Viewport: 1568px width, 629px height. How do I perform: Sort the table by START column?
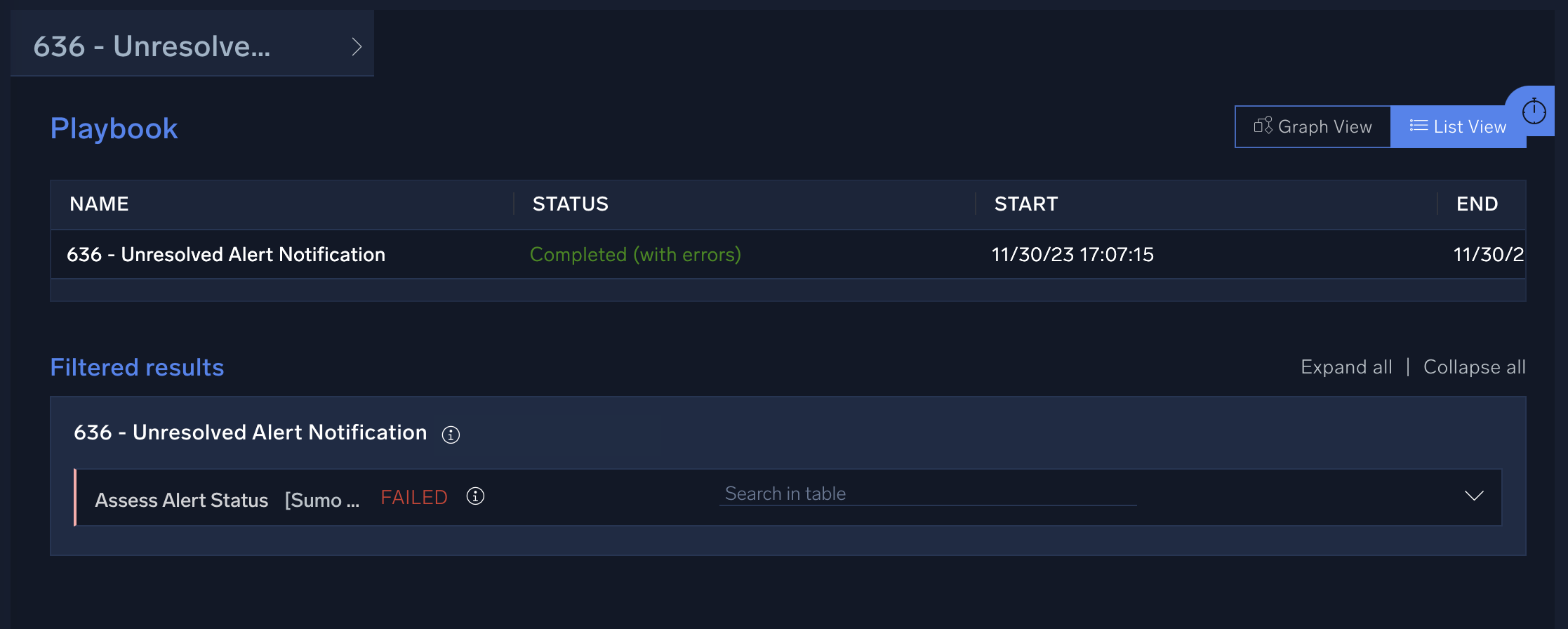pos(1025,204)
